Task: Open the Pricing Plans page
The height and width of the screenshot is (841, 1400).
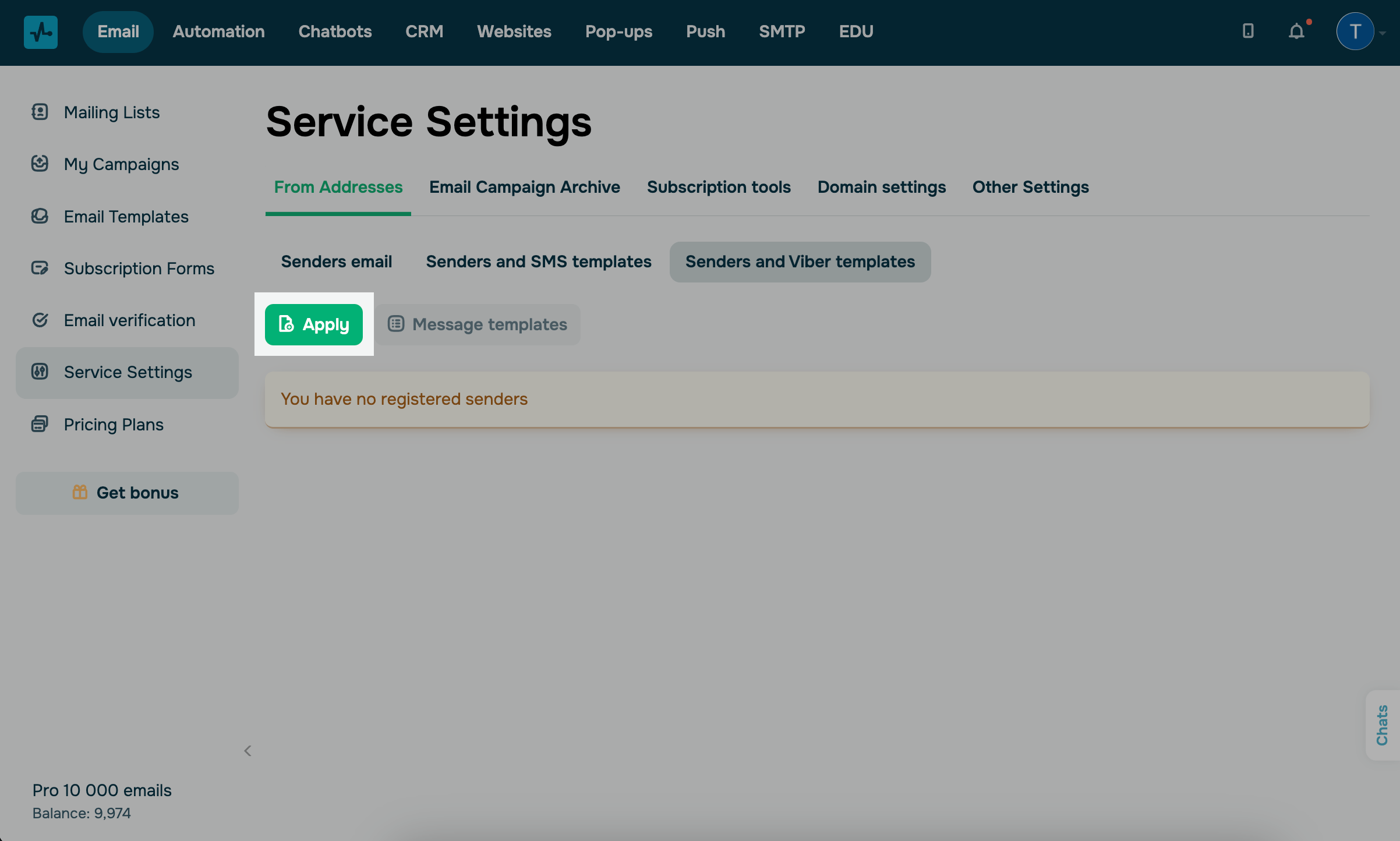Action: (114, 425)
